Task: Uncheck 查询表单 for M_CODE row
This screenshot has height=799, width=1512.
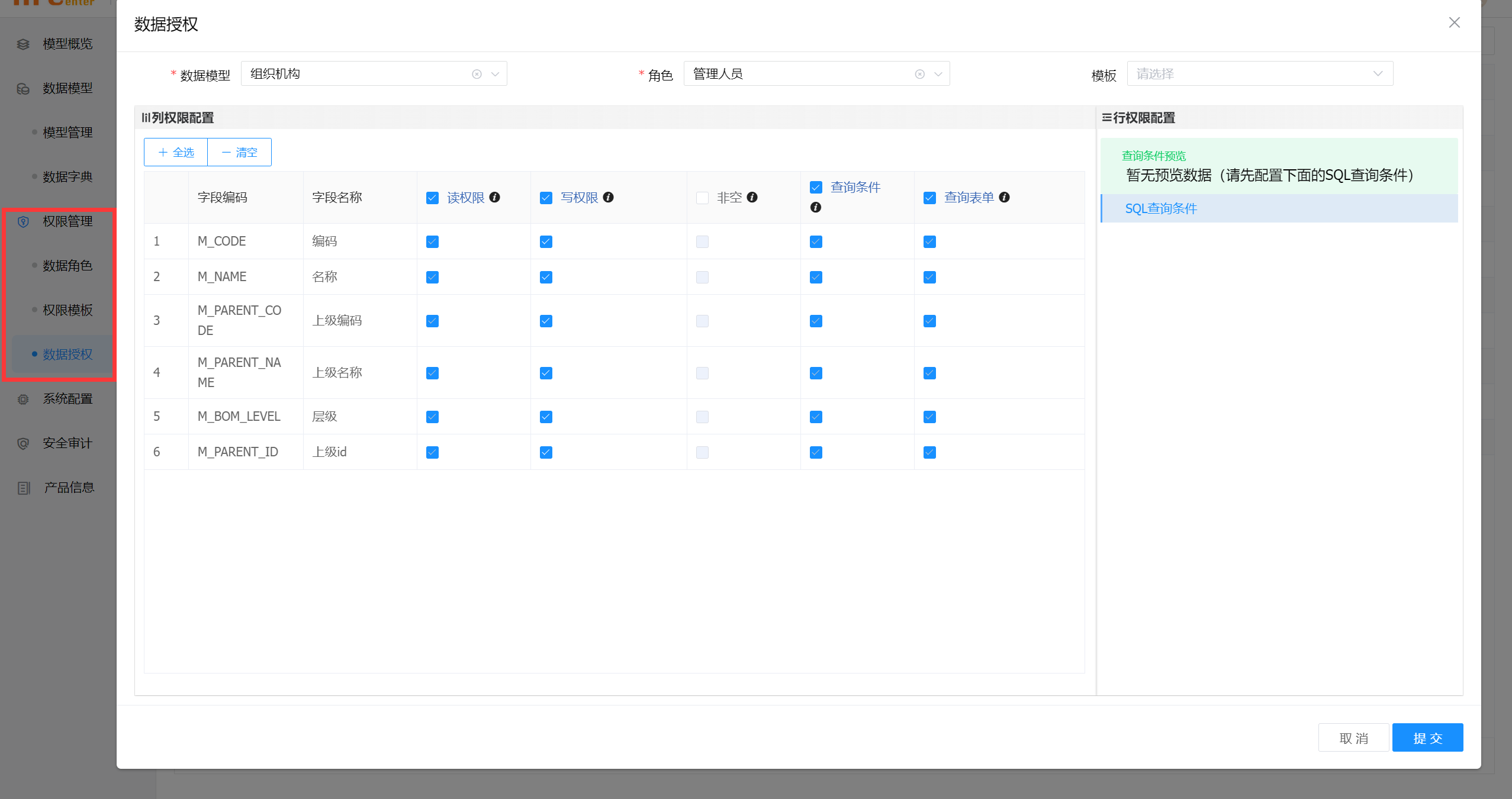Action: click(929, 241)
